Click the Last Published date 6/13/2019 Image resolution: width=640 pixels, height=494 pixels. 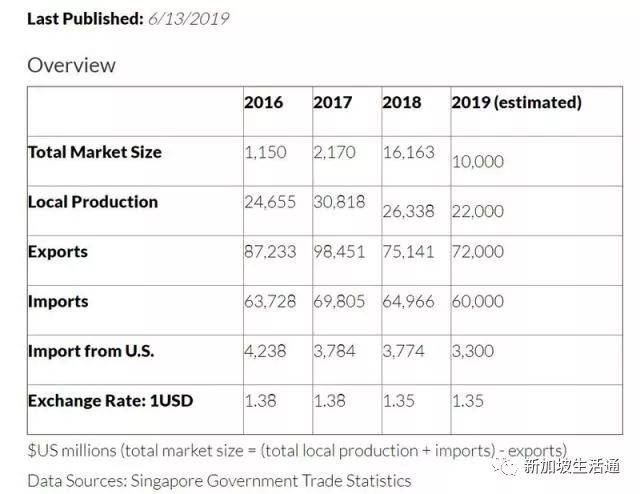189,20
